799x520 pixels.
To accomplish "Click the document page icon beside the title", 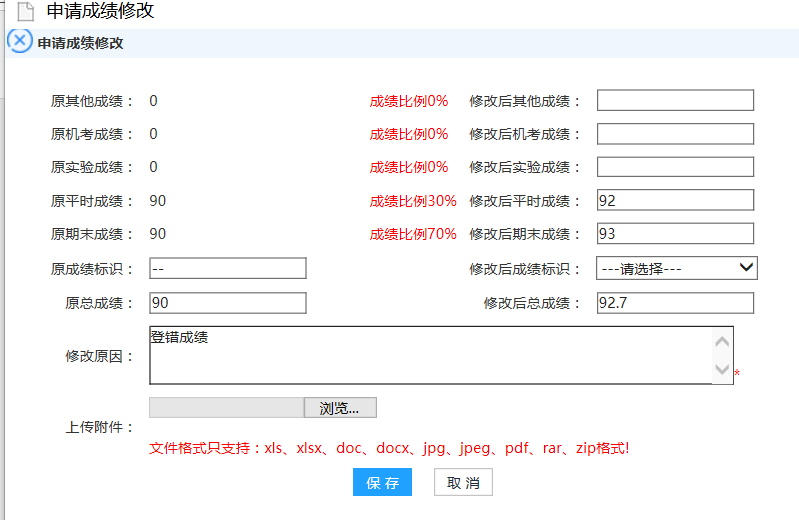I will pos(25,13).
